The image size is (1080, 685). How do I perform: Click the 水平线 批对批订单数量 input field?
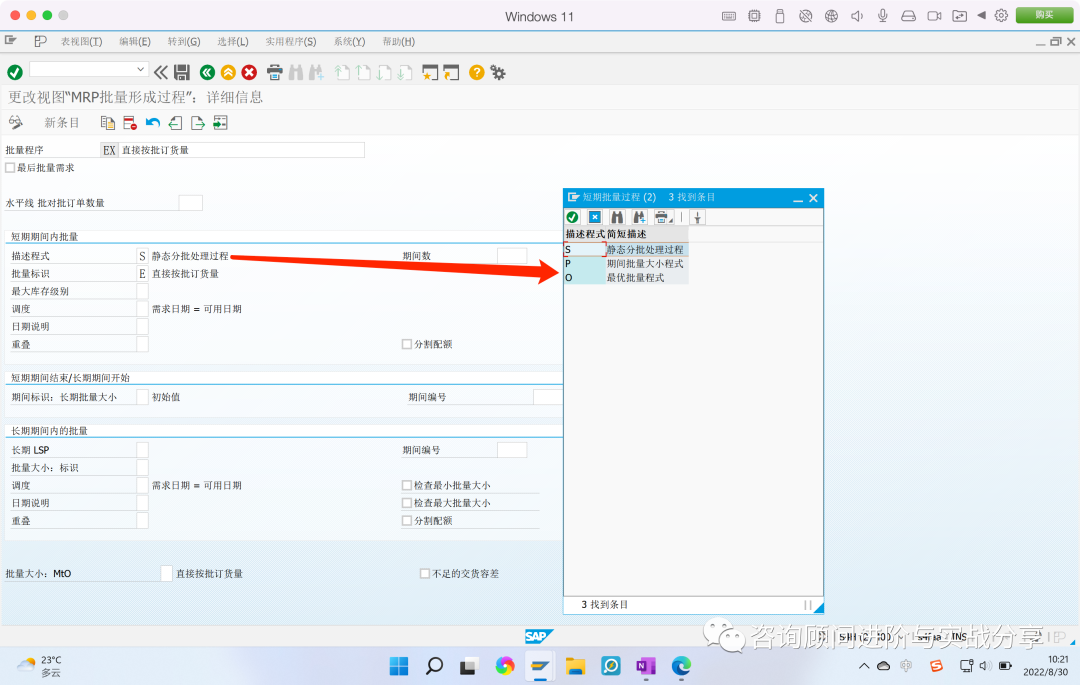coord(190,202)
